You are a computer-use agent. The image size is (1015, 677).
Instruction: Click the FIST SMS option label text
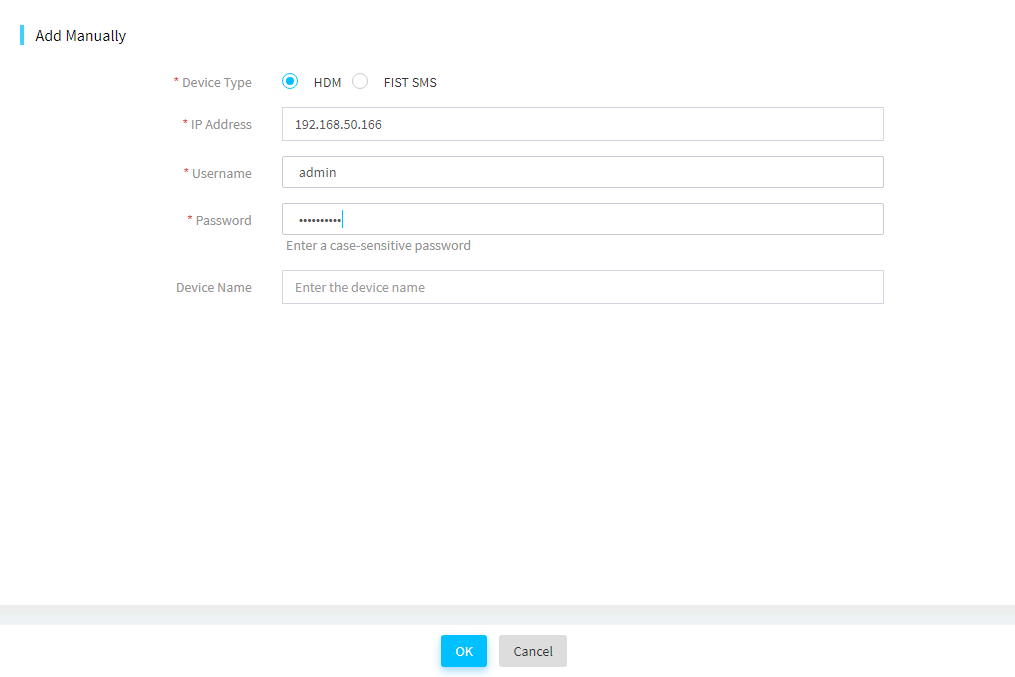point(410,83)
